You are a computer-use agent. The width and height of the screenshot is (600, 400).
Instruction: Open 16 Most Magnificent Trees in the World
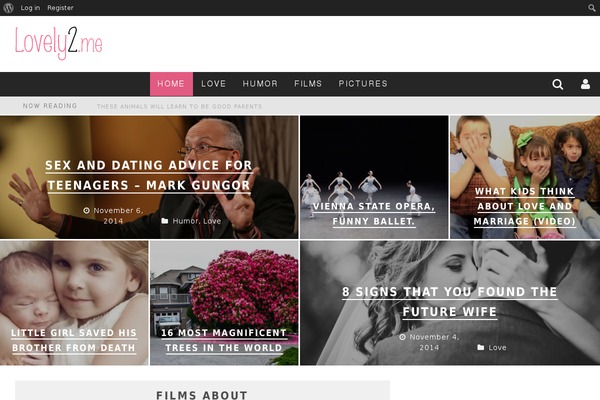(x=224, y=340)
